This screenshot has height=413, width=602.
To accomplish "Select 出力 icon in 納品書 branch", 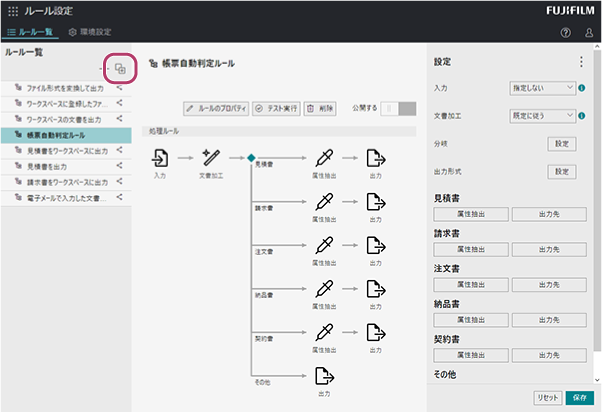I will click(x=376, y=289).
